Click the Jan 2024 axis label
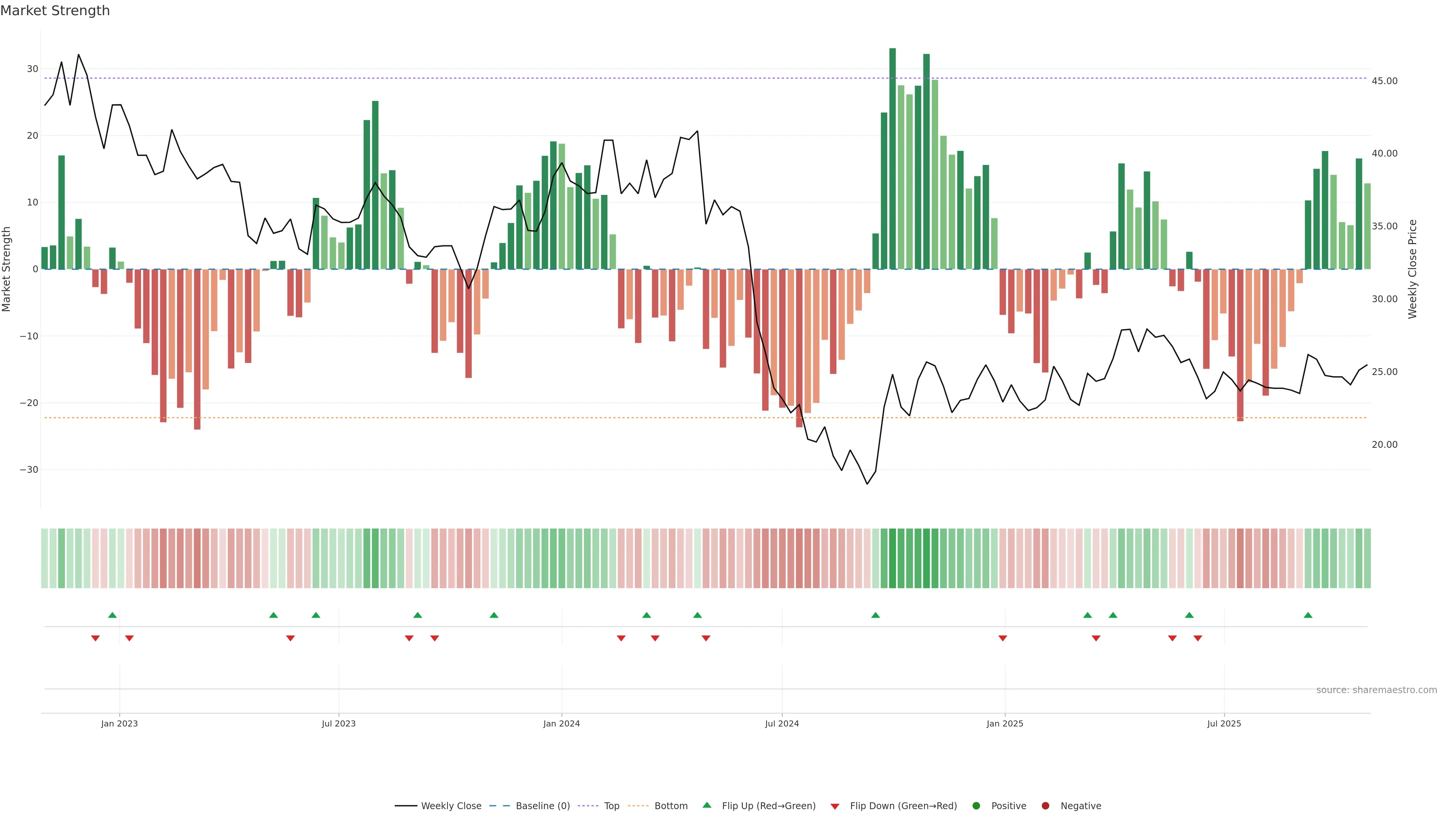The width and height of the screenshot is (1456, 819). click(561, 723)
